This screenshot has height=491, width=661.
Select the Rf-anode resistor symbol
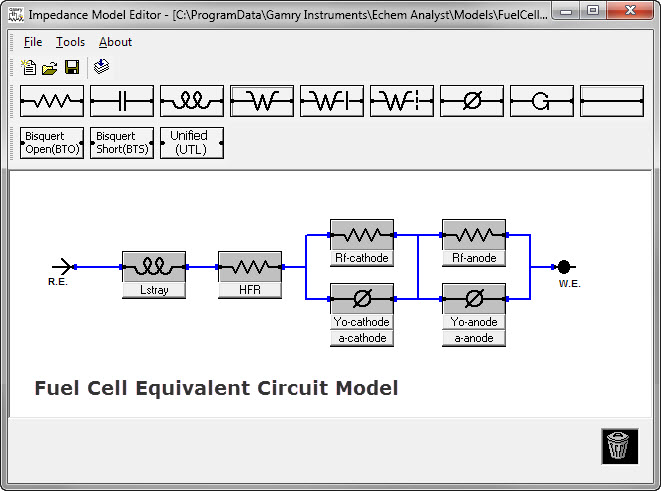click(x=474, y=235)
